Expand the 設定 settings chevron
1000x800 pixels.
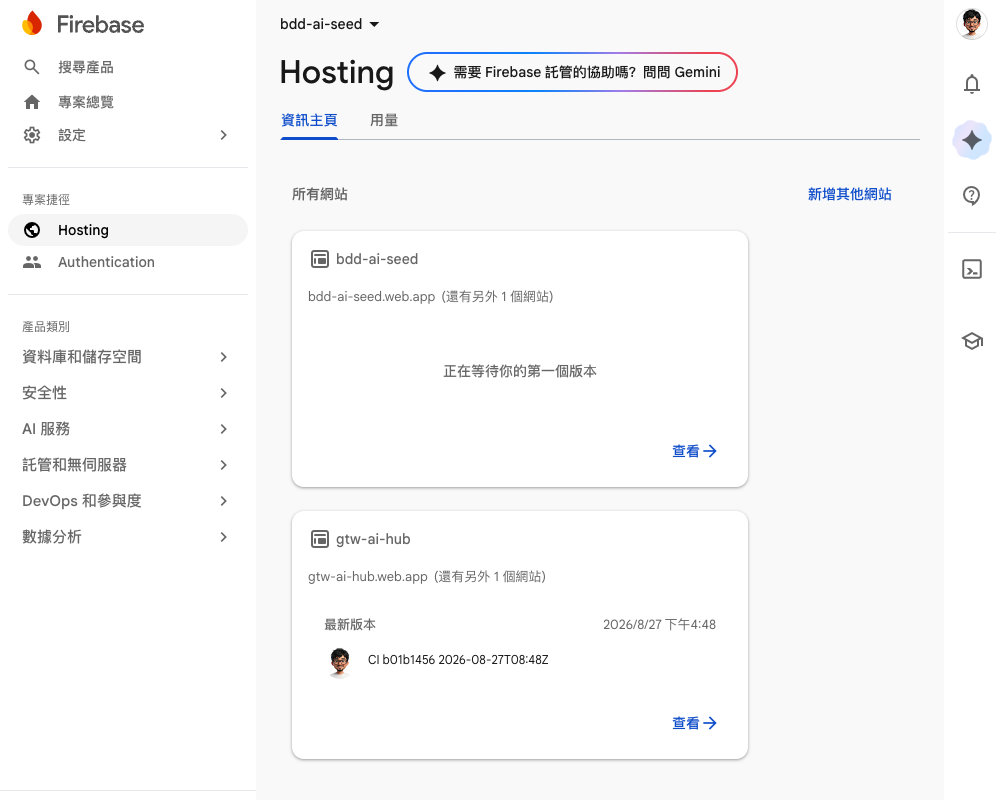pos(223,135)
